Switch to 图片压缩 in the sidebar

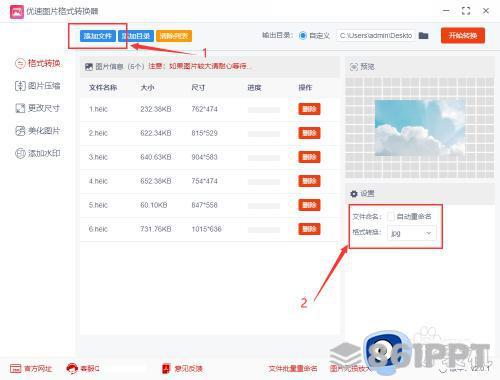click(x=38, y=86)
